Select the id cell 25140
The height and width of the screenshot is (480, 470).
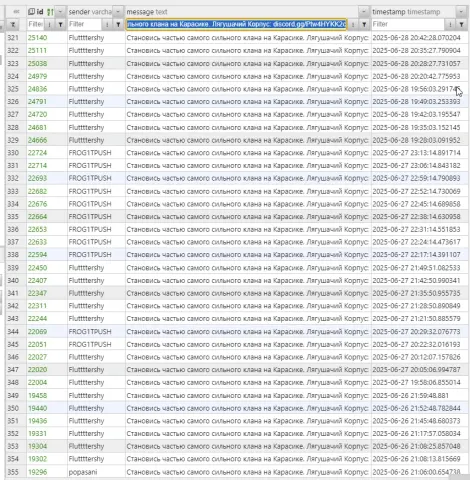[x=47, y=38]
